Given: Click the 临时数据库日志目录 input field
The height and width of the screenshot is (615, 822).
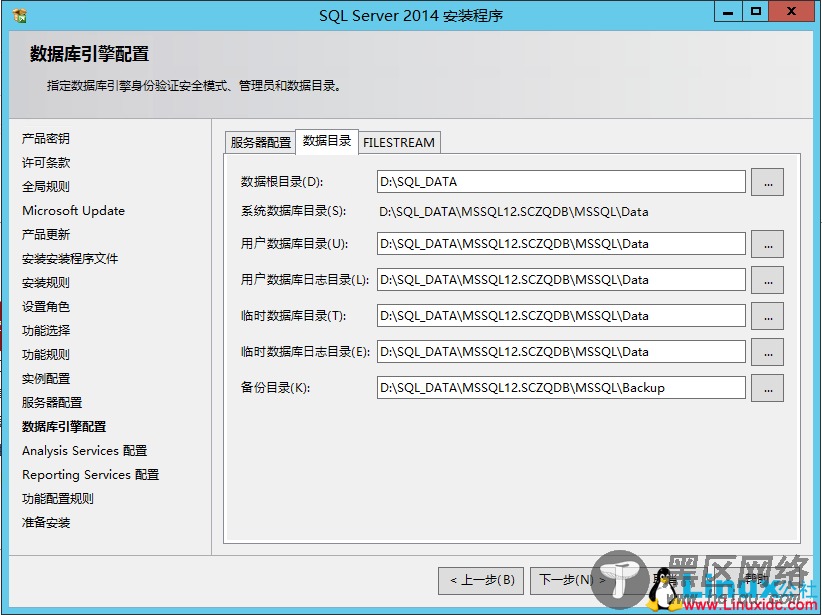Looking at the screenshot, I should click(561, 352).
